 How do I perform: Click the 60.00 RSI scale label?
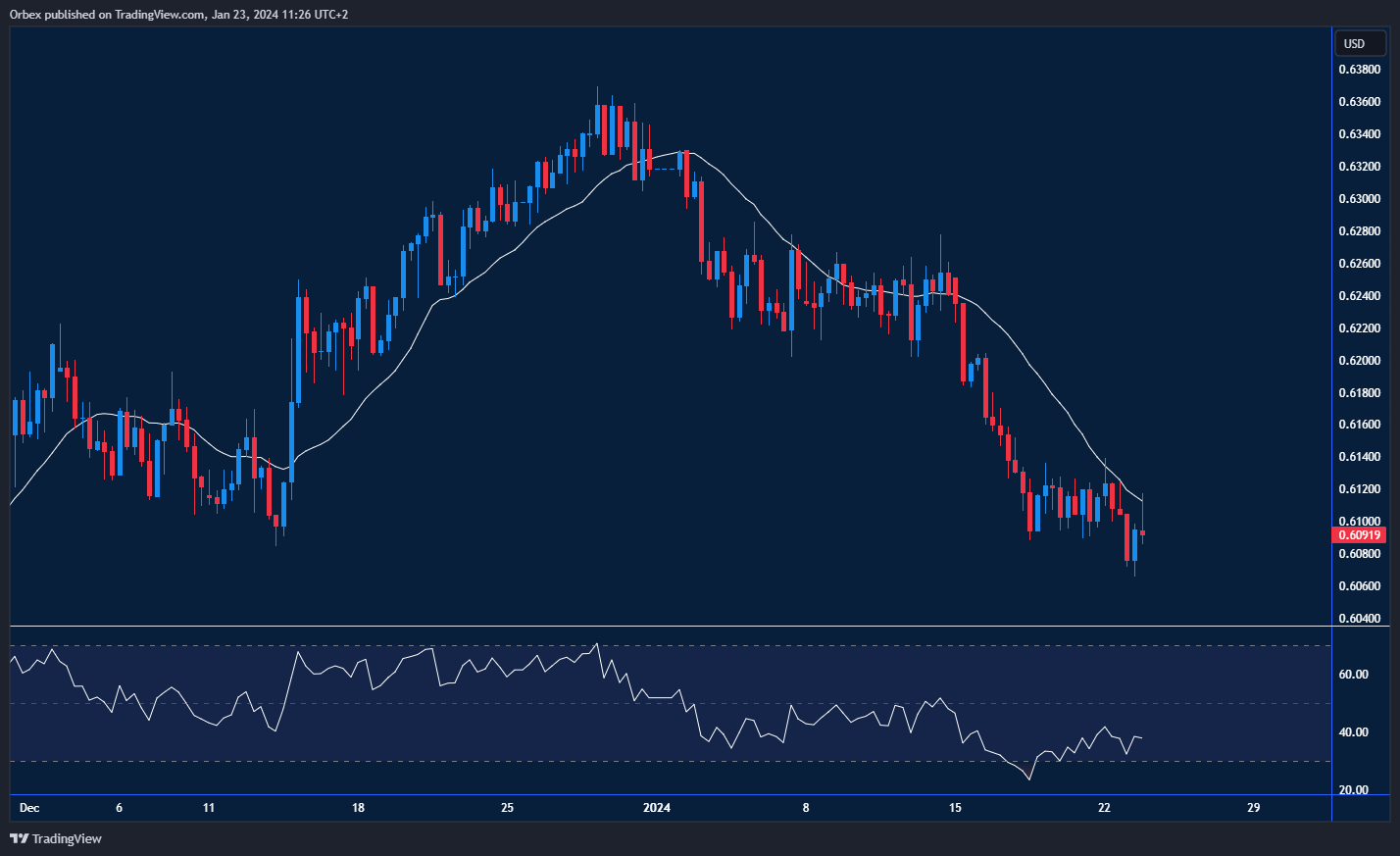pos(1354,675)
